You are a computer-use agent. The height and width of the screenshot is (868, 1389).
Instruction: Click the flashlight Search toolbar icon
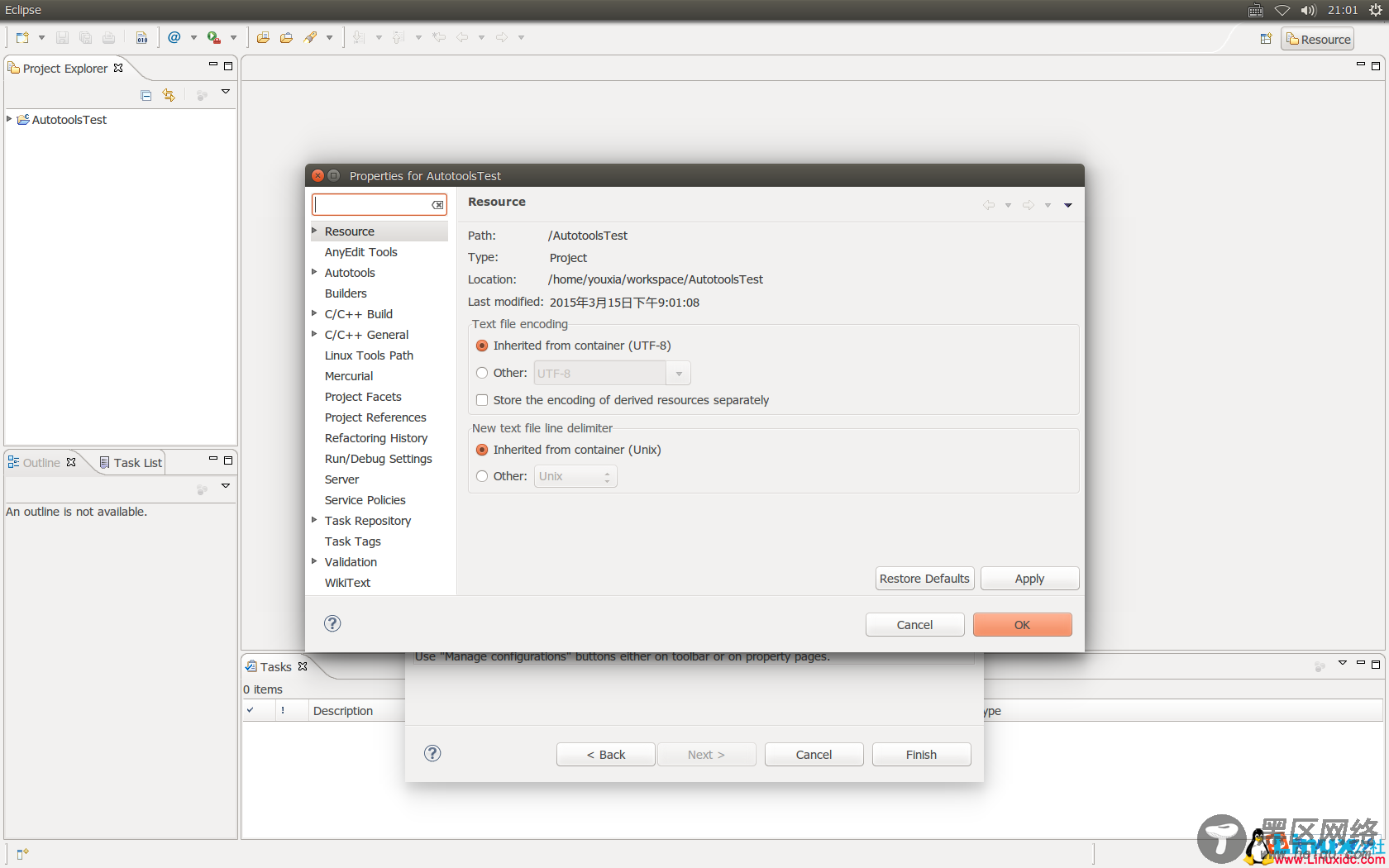click(x=310, y=38)
